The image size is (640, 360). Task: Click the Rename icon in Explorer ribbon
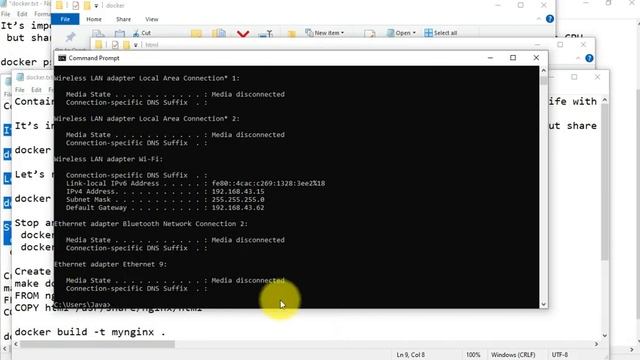[x=266, y=33]
